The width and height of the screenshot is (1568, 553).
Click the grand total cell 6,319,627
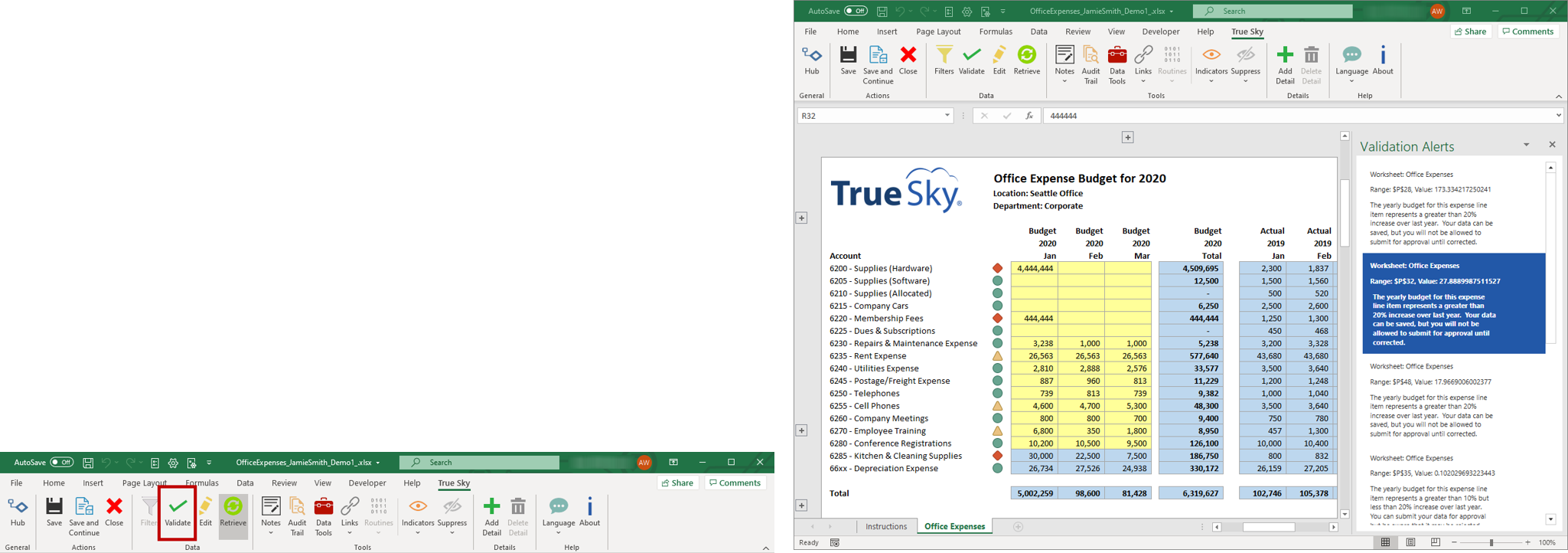coord(1191,493)
